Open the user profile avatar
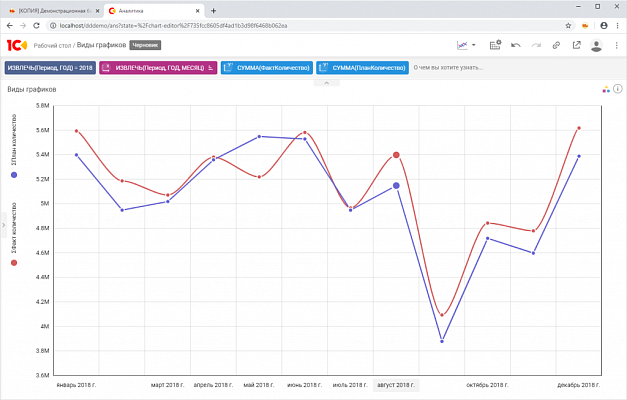This screenshot has height=400, width=627. pyautogui.click(x=597, y=45)
